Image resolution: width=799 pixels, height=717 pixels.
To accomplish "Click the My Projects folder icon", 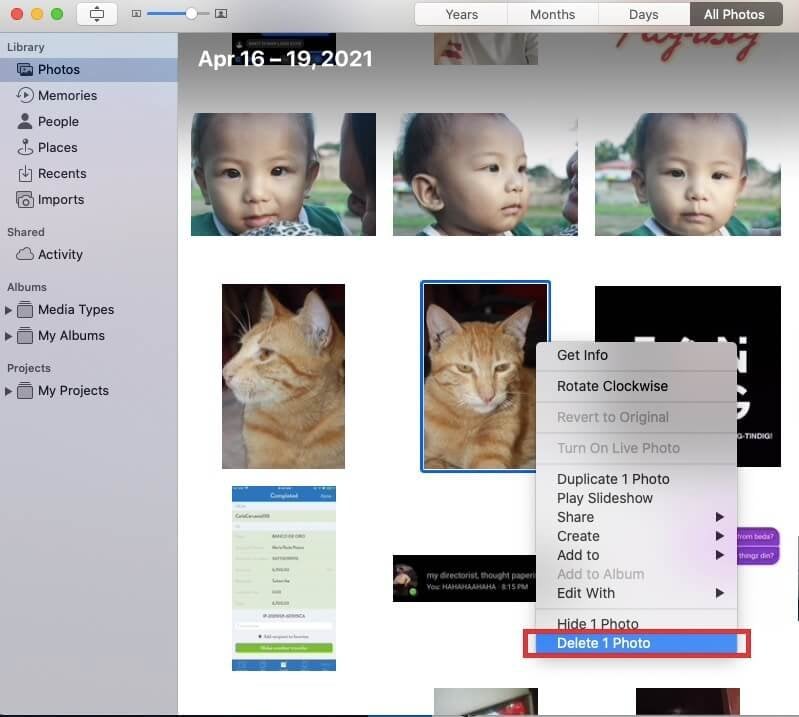I will coord(25,390).
